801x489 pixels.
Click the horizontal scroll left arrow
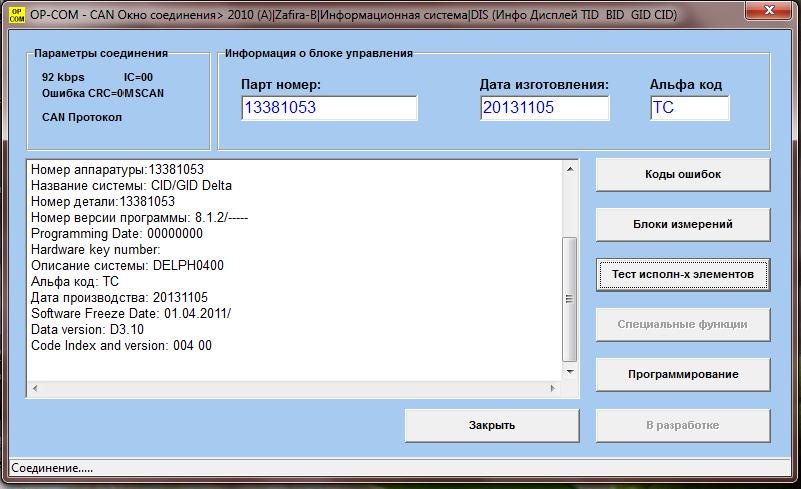(x=35, y=388)
